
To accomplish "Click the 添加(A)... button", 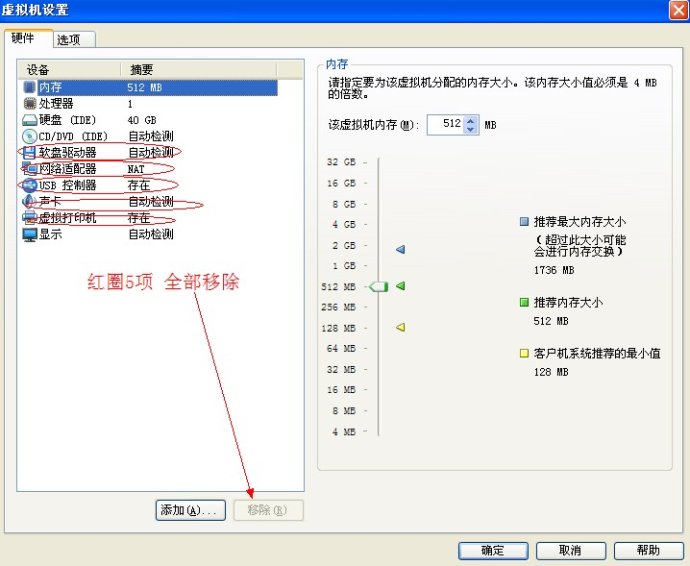I will (191, 511).
